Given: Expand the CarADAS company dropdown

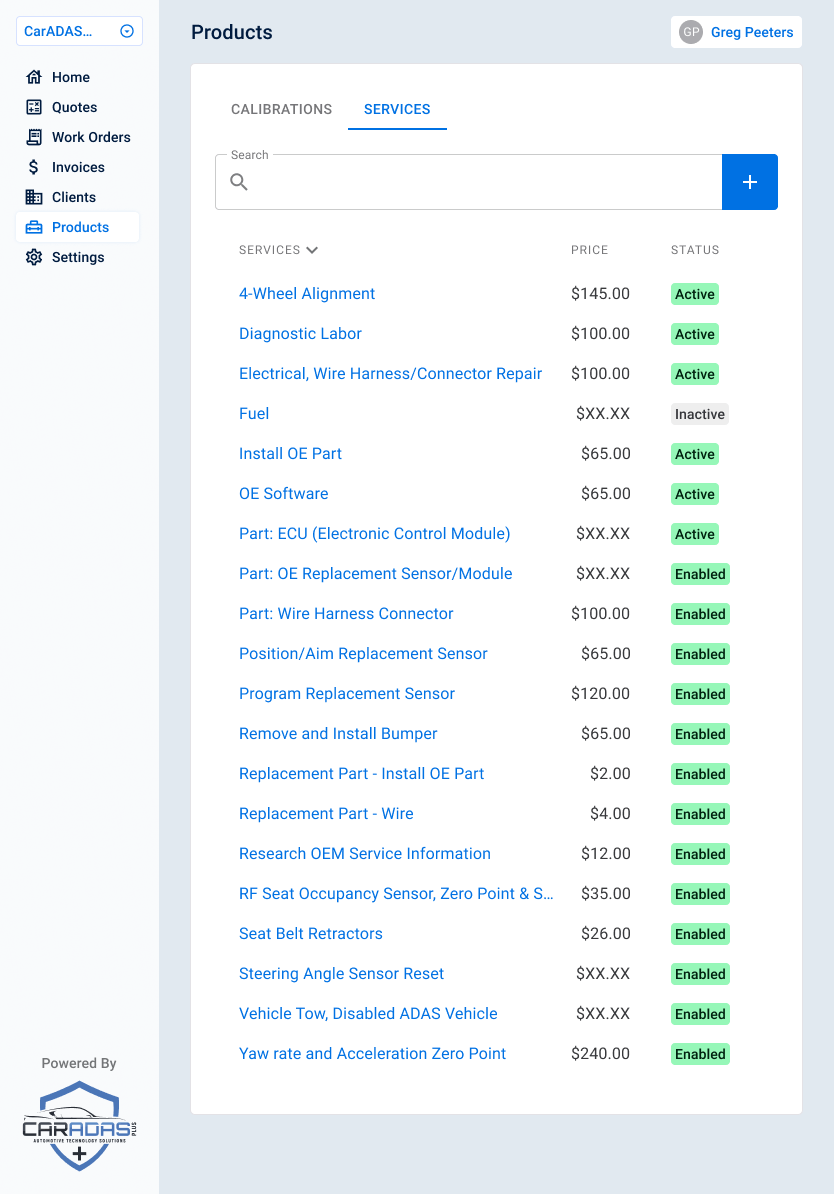Looking at the screenshot, I should coord(127,31).
